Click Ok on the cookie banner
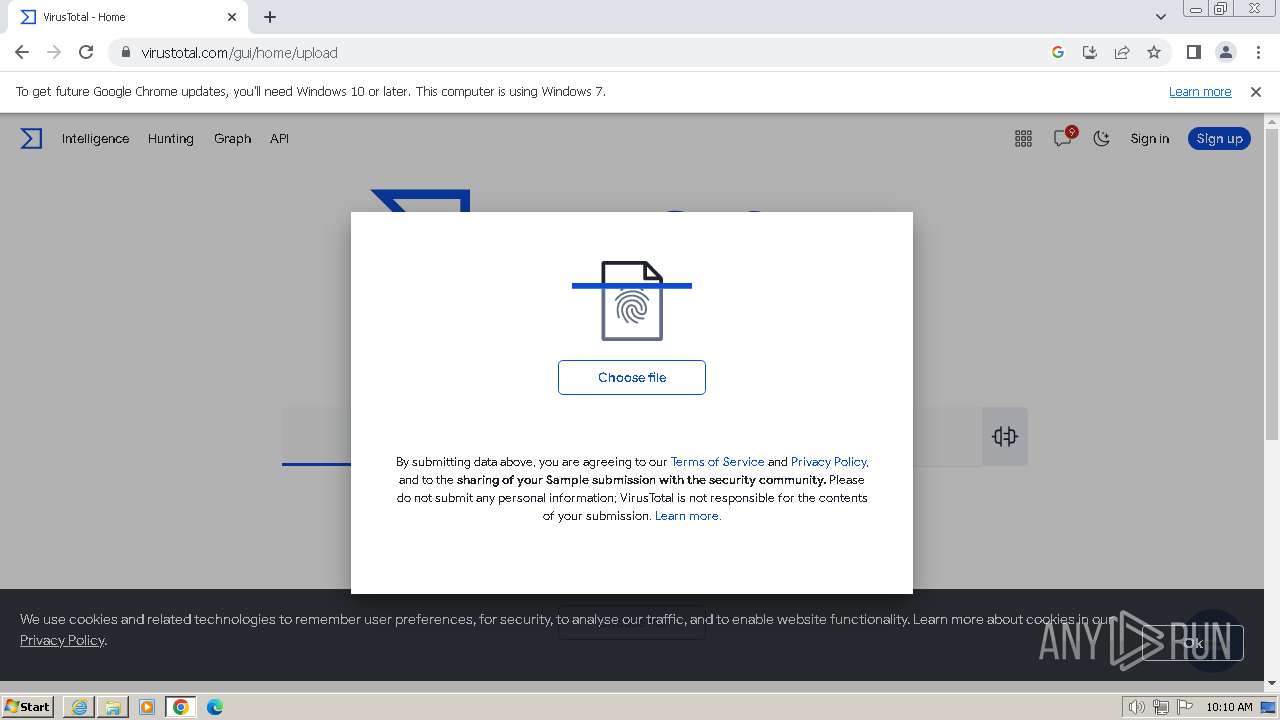The image size is (1280, 720). [1193, 643]
